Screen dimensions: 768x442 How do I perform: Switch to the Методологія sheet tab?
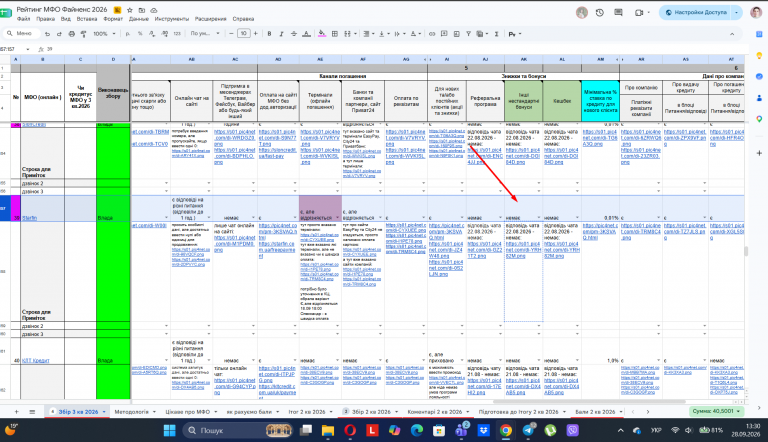(131, 412)
